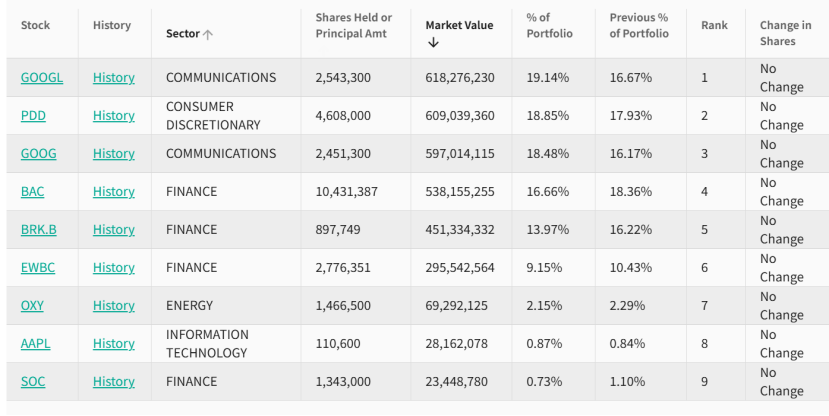Viewport: 829px width, 416px height.
Task: Open the GOOGL stock link
Action: click(x=41, y=77)
